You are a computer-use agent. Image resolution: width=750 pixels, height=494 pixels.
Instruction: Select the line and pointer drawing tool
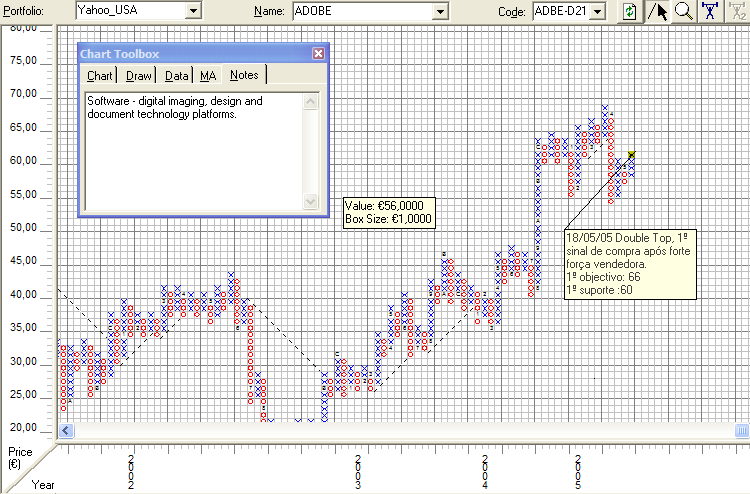coord(657,11)
